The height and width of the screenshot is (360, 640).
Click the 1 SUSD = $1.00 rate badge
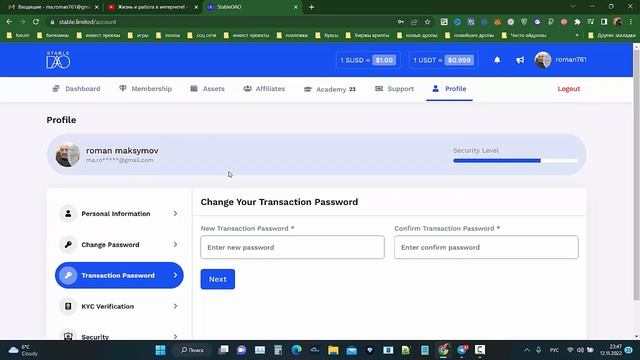tap(367, 60)
